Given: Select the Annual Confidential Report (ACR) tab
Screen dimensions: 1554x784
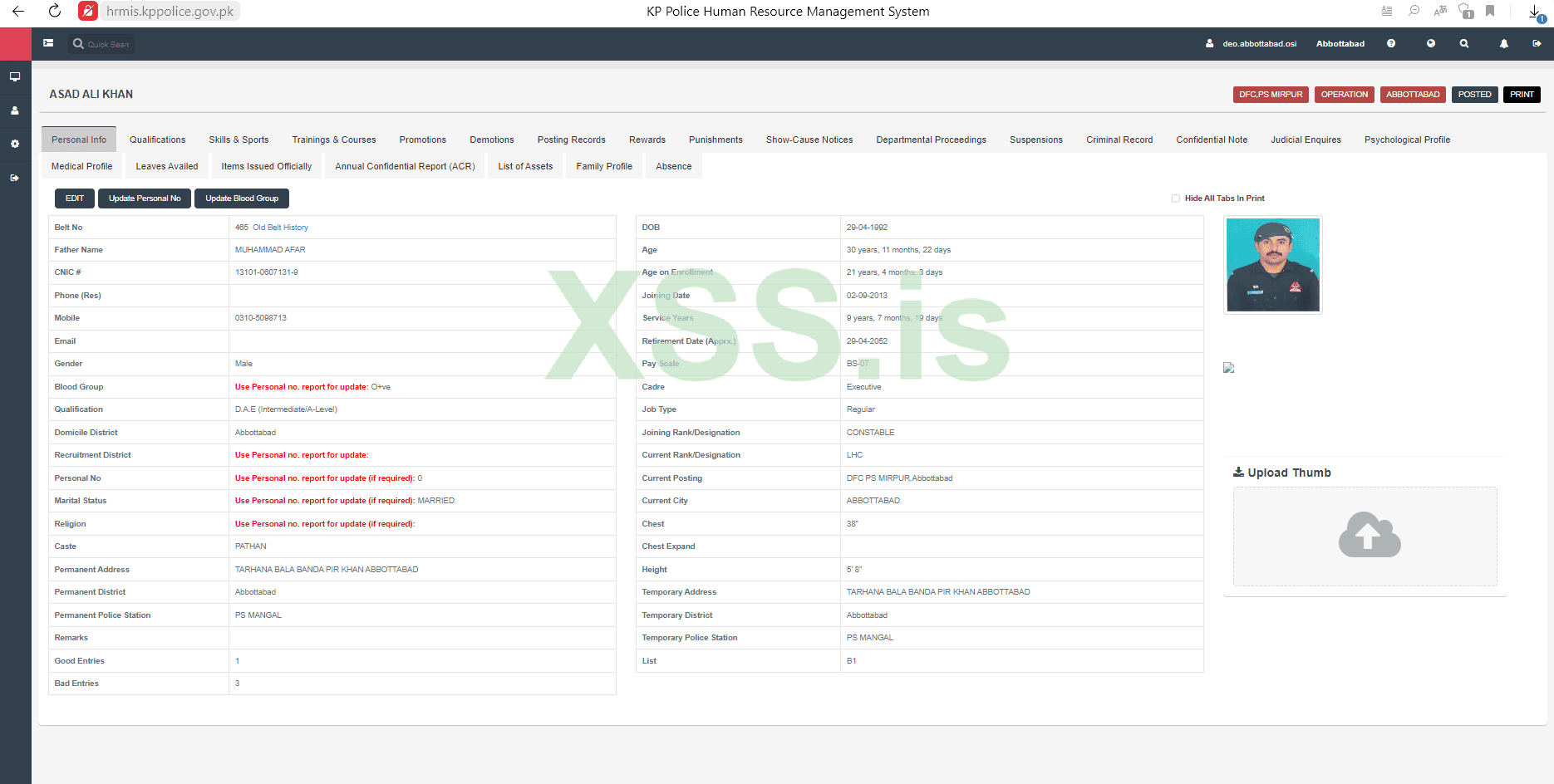Looking at the screenshot, I should pyautogui.click(x=406, y=166).
